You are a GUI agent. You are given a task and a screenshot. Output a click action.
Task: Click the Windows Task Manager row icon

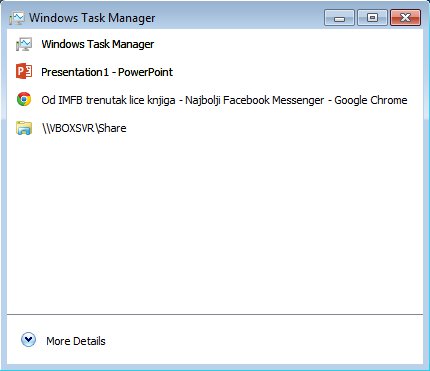click(24, 44)
